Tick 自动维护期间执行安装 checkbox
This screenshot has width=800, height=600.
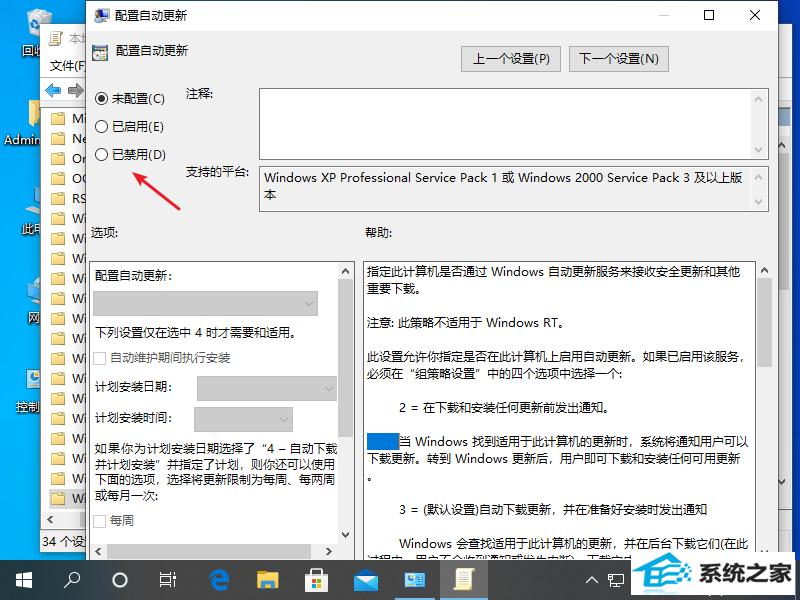[100, 358]
